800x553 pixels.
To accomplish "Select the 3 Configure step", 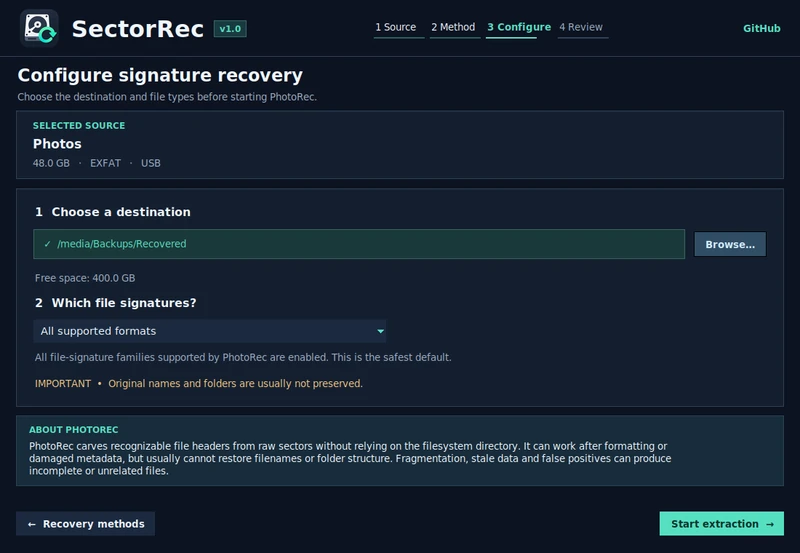I will click(x=519, y=28).
